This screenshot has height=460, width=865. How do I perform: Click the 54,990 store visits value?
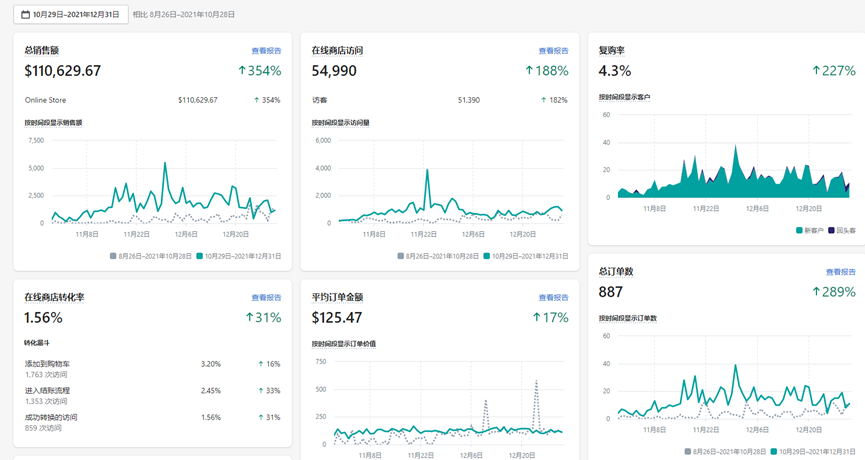pyautogui.click(x=334, y=71)
